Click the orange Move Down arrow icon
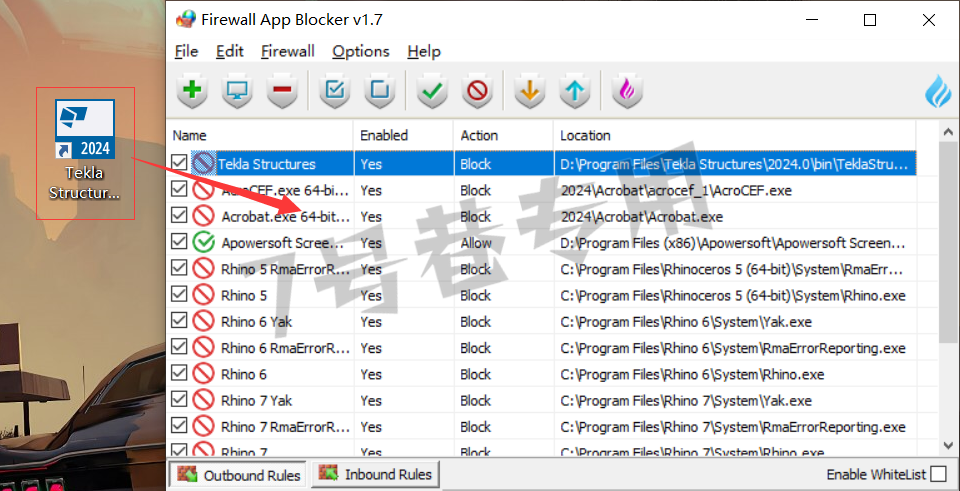Viewport: 960px width, 491px height. point(530,91)
